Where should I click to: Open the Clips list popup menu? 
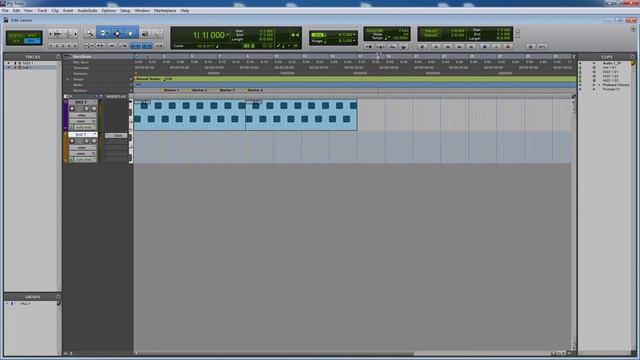click(x=633, y=57)
